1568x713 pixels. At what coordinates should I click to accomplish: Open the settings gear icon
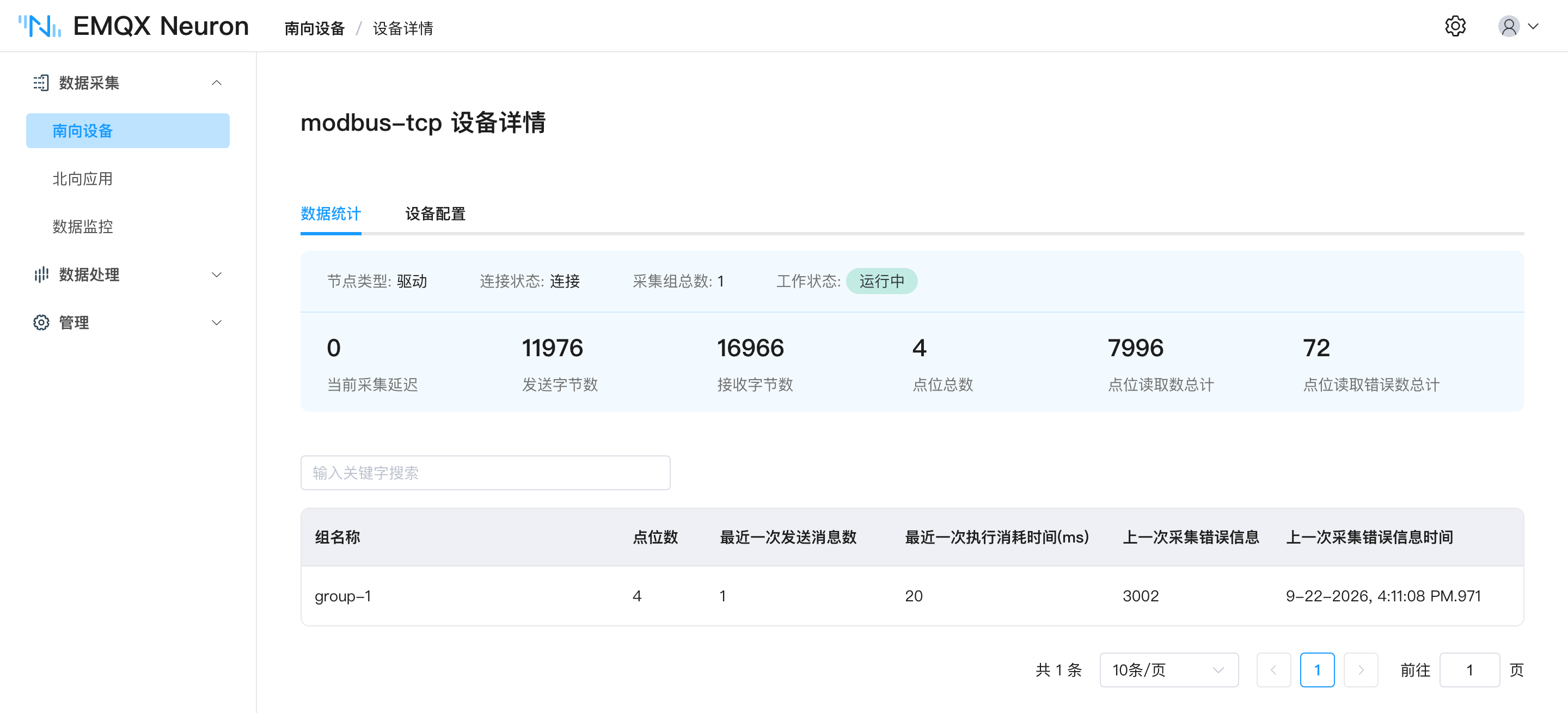coord(1455,27)
